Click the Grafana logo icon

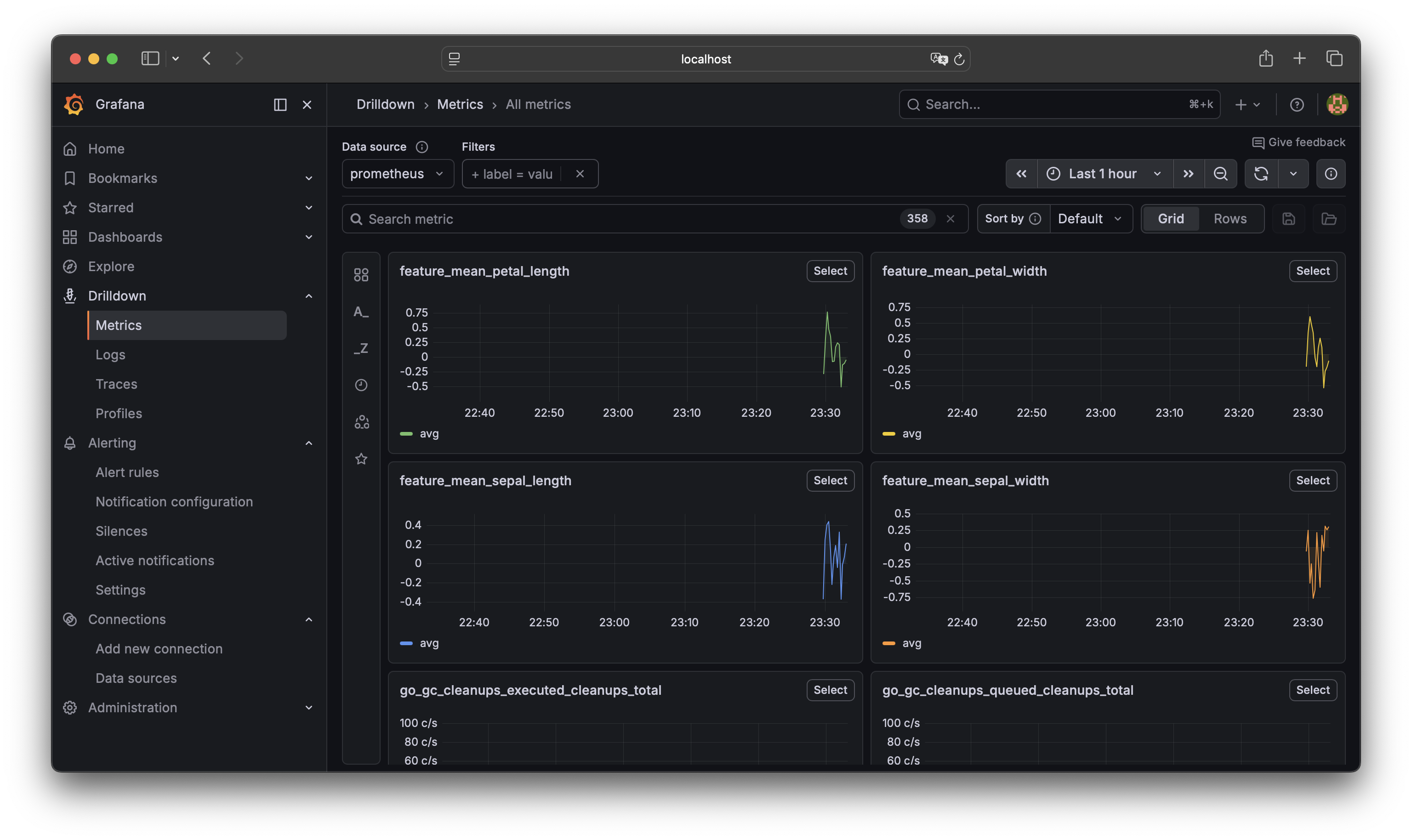pyautogui.click(x=74, y=105)
